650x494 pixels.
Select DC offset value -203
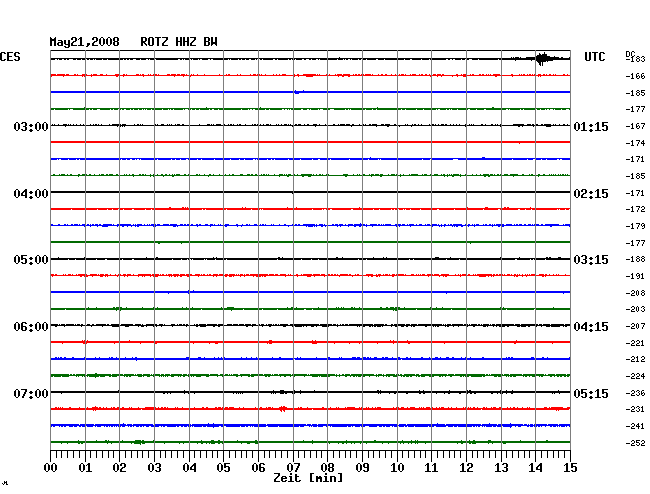coord(635,309)
